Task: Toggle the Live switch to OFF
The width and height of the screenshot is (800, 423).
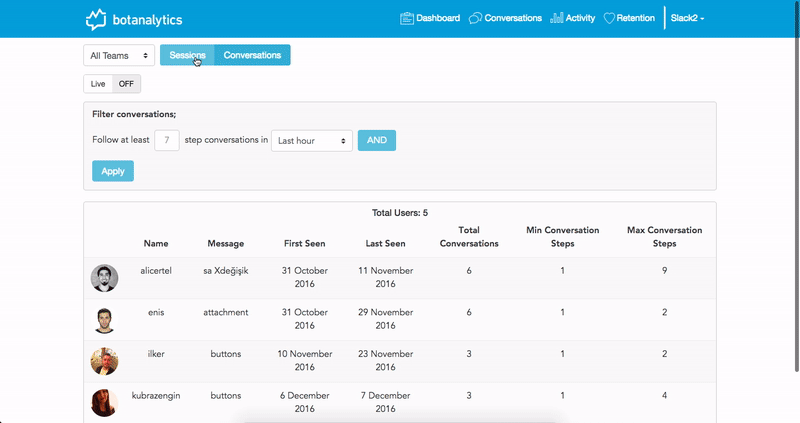Action: (x=126, y=84)
